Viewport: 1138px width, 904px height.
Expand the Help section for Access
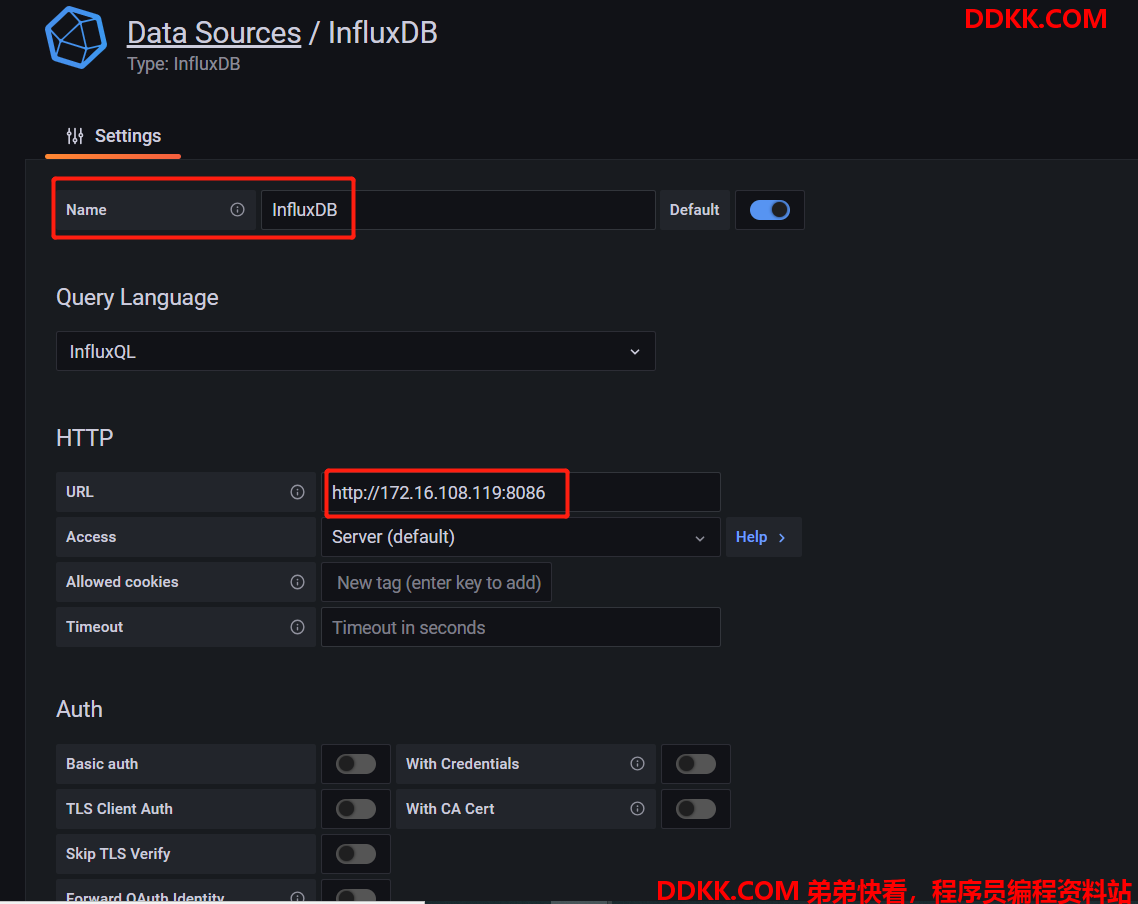763,537
